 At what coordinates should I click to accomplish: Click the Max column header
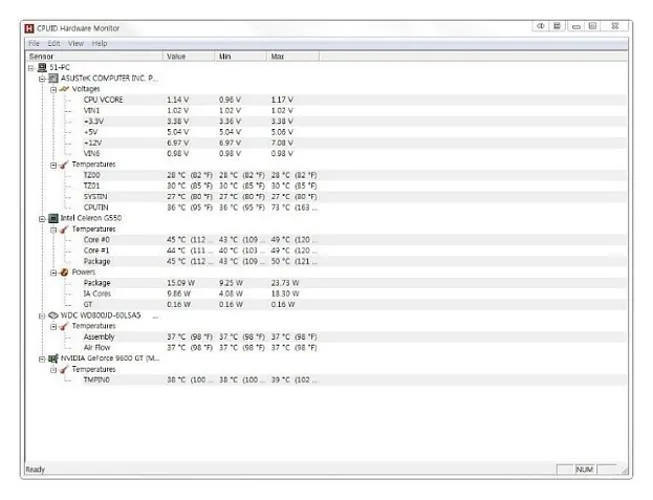pyautogui.click(x=293, y=56)
